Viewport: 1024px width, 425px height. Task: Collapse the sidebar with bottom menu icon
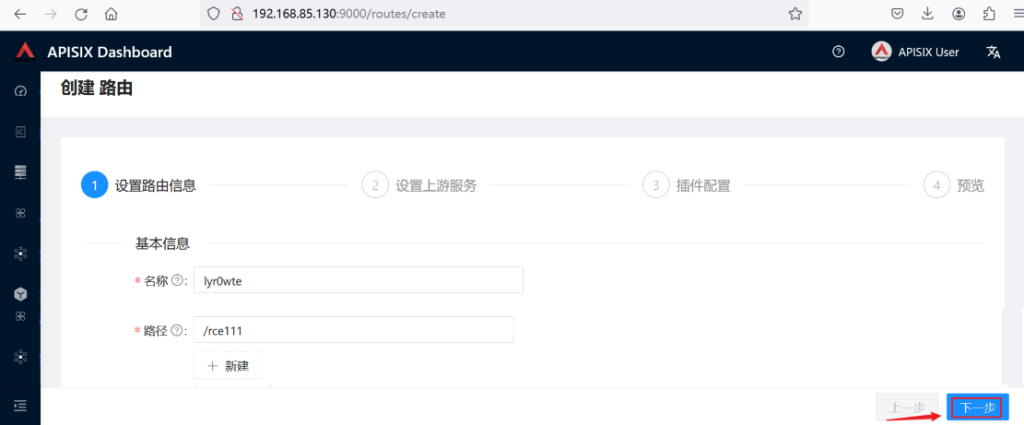click(20, 406)
